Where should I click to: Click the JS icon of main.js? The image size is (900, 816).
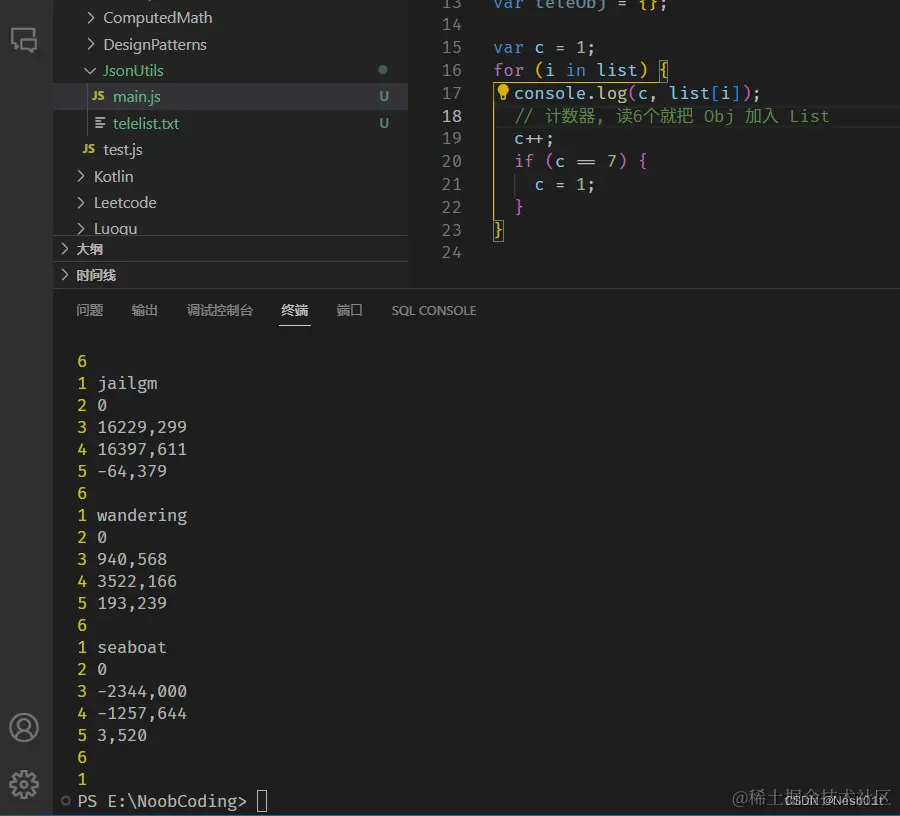coord(98,96)
